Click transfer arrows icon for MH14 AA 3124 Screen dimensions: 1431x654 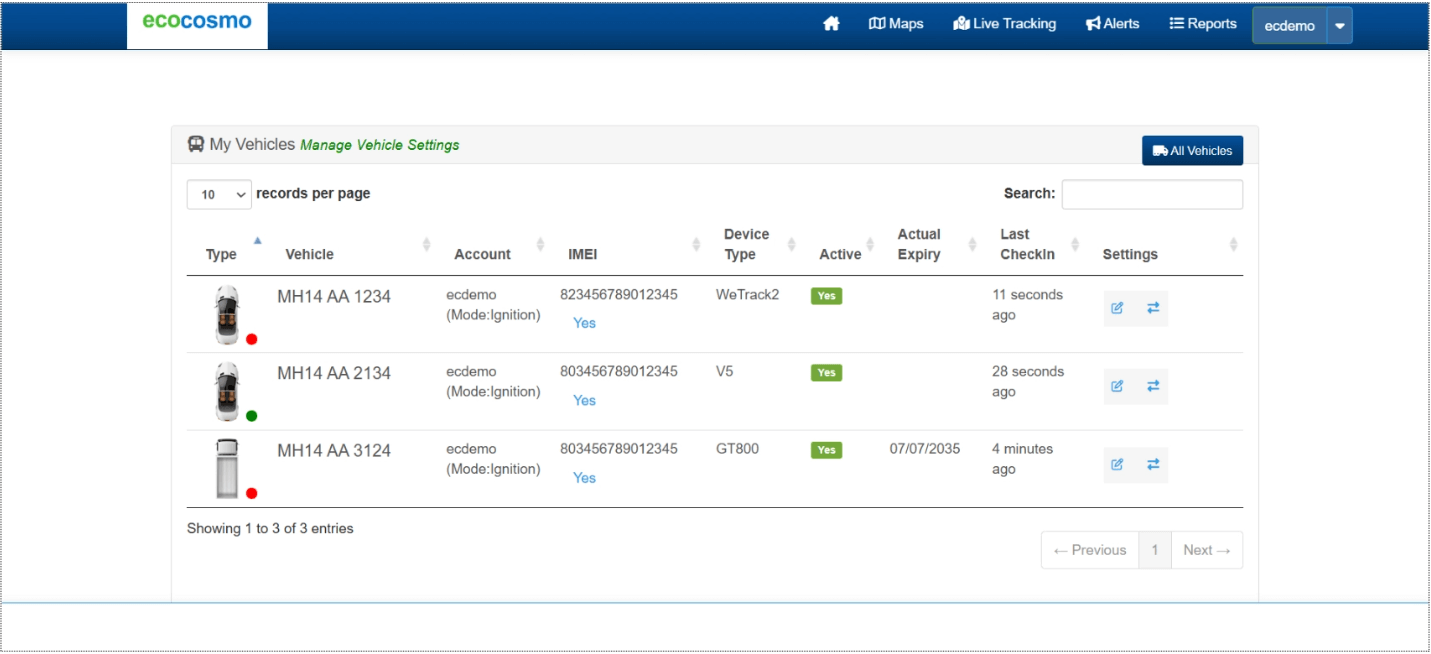pos(1153,464)
